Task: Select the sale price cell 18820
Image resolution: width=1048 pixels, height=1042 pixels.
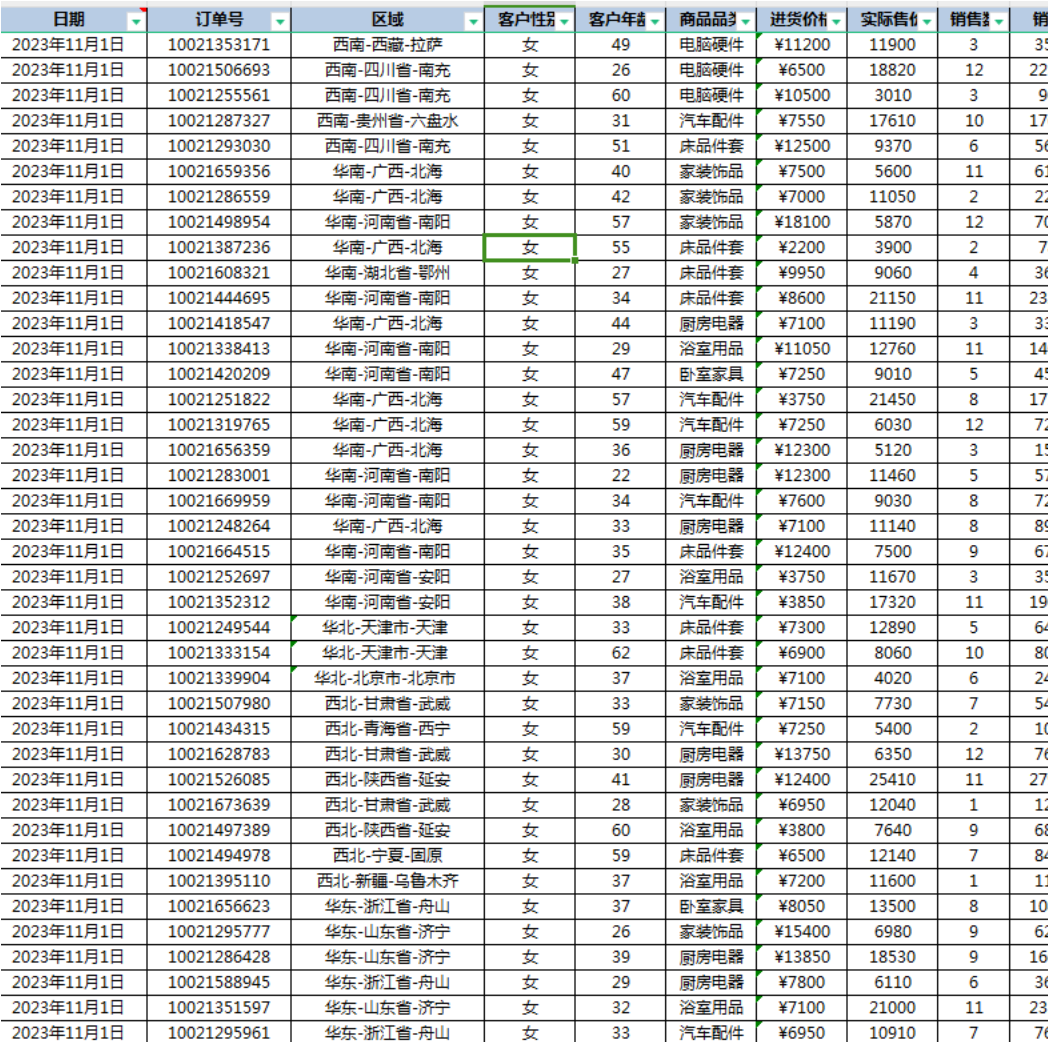Action: point(892,70)
